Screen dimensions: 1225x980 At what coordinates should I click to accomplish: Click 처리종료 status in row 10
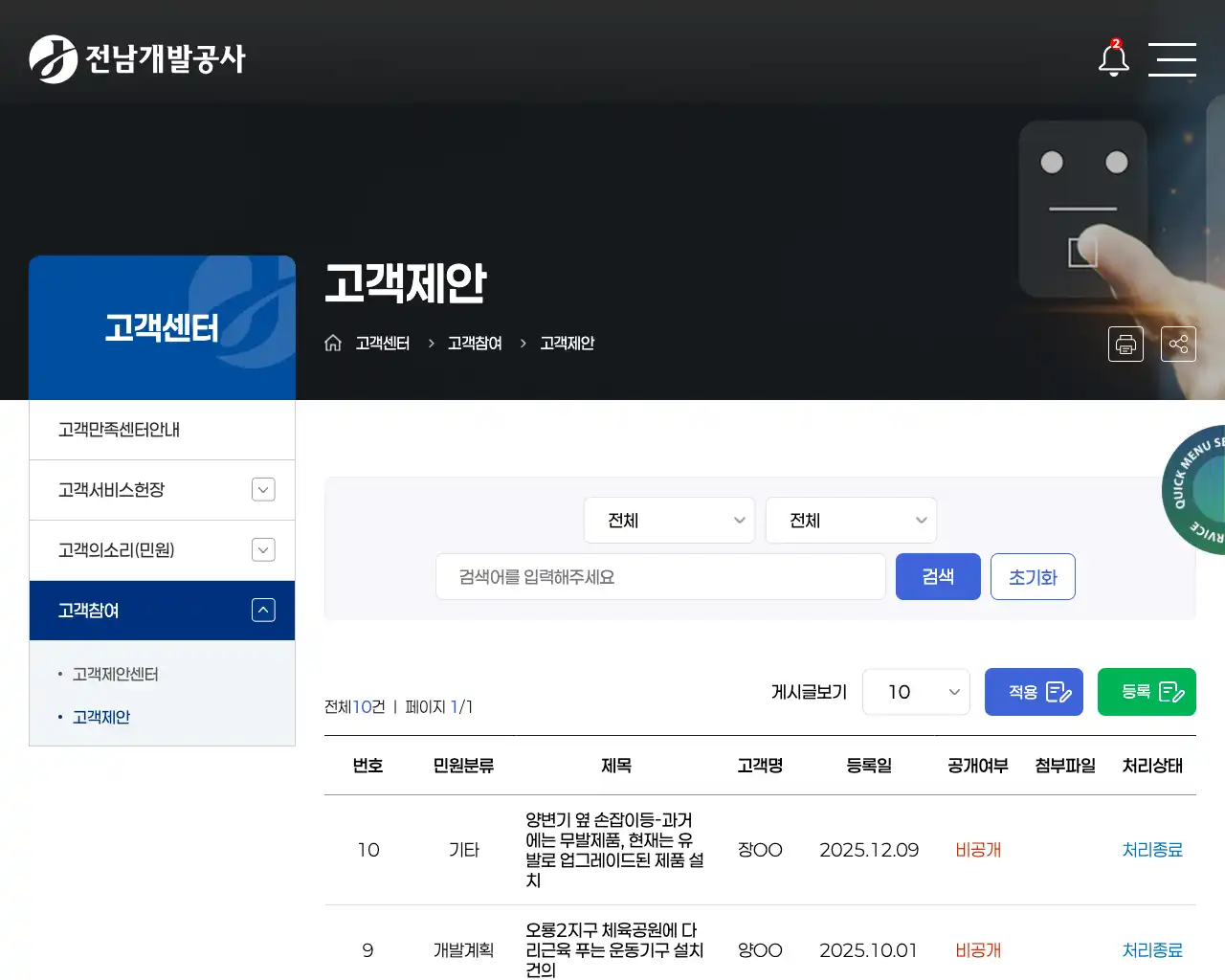(x=1152, y=849)
